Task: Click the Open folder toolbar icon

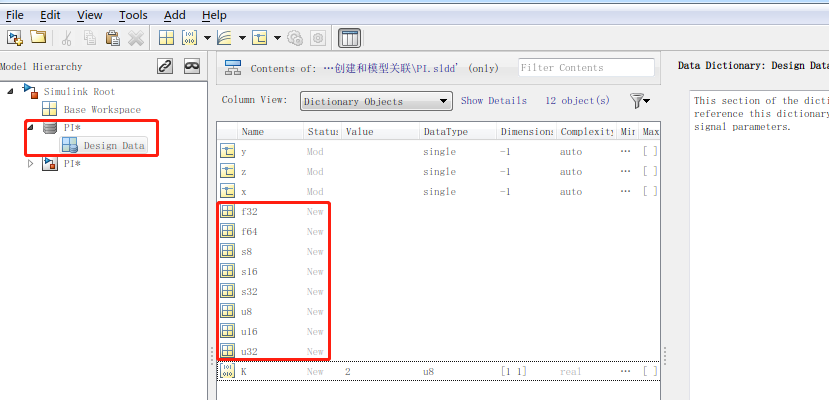Action: tap(38, 38)
